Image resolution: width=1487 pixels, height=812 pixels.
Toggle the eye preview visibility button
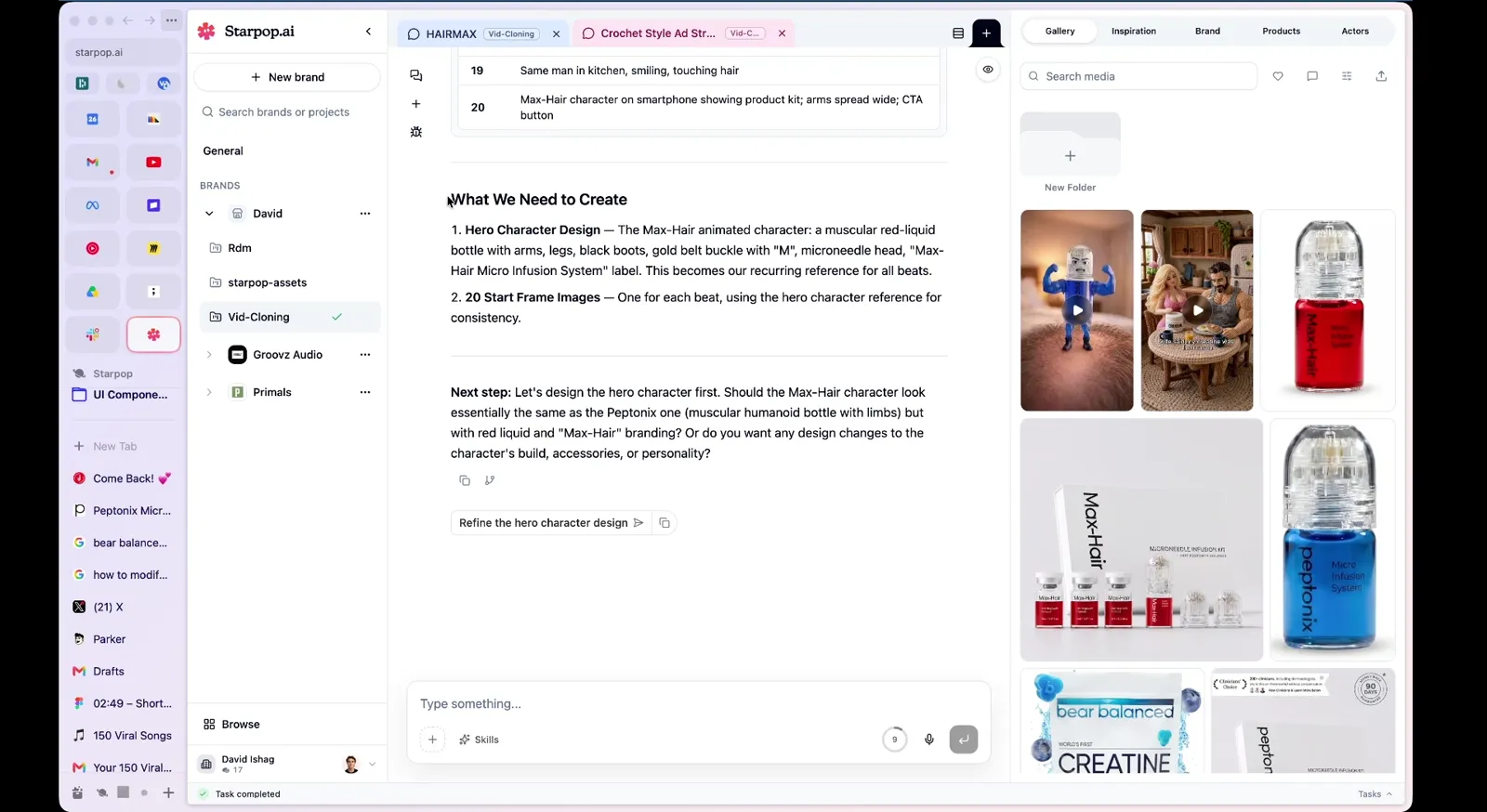click(x=988, y=70)
